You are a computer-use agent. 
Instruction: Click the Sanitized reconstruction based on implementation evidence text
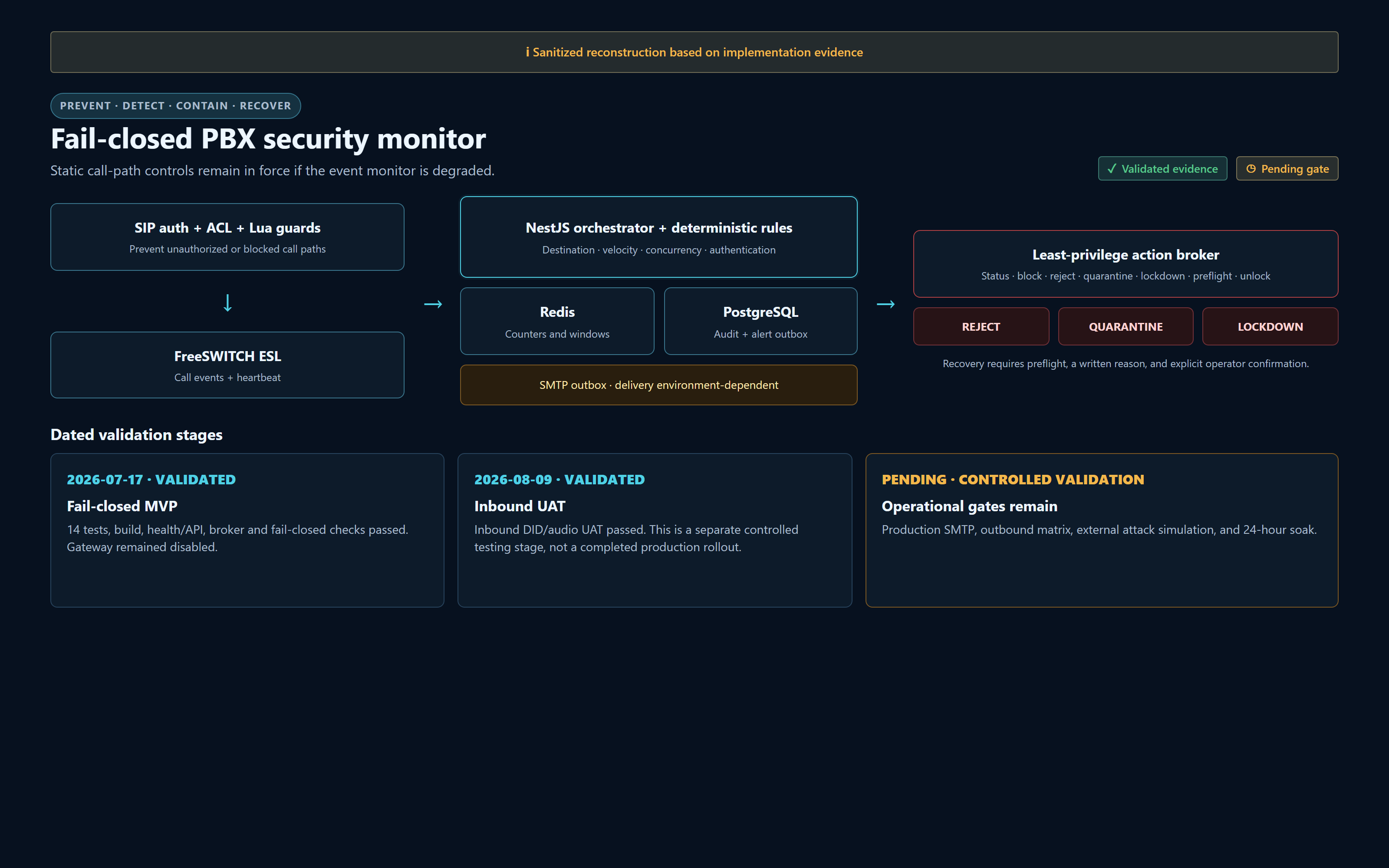pos(698,52)
